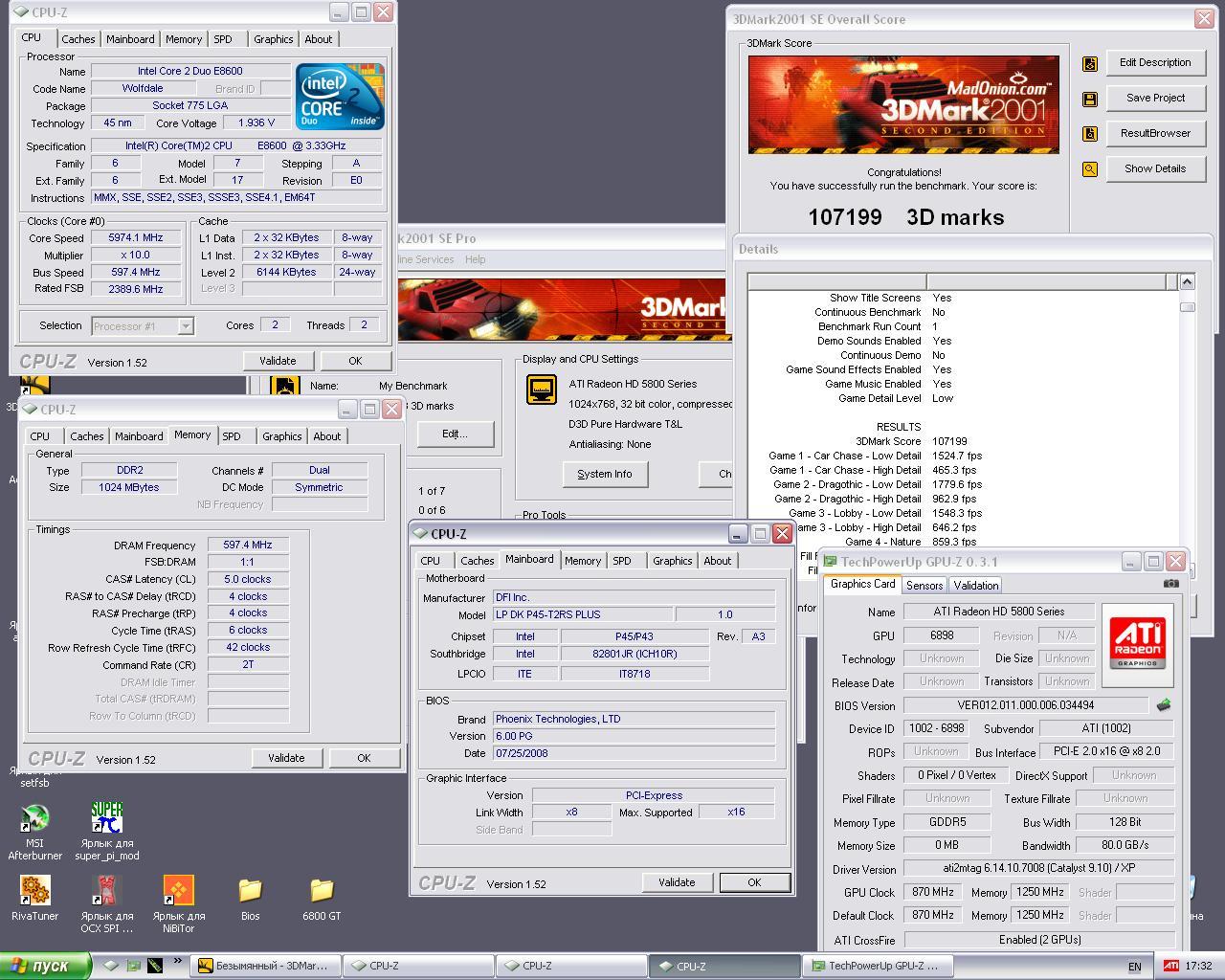Open the super_pi_mod desktop shortcut
This screenshot has width=1225, height=980.
[x=106, y=832]
